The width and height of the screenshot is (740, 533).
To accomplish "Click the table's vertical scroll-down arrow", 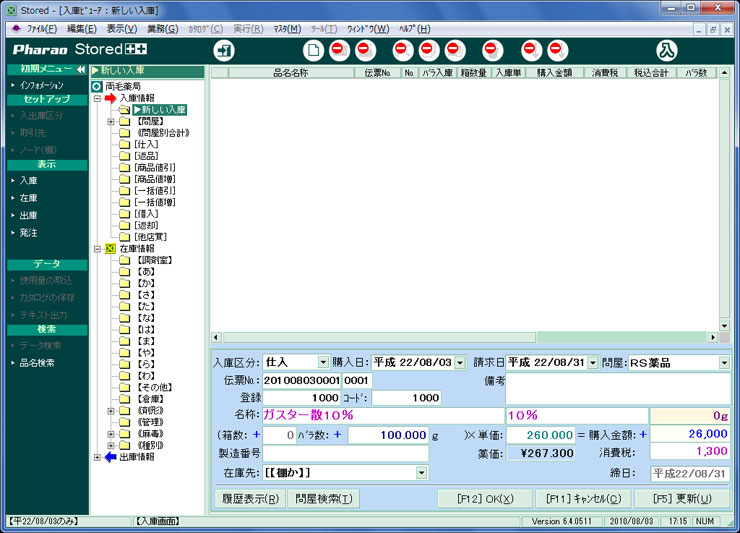I will pyautogui.click(x=724, y=326).
